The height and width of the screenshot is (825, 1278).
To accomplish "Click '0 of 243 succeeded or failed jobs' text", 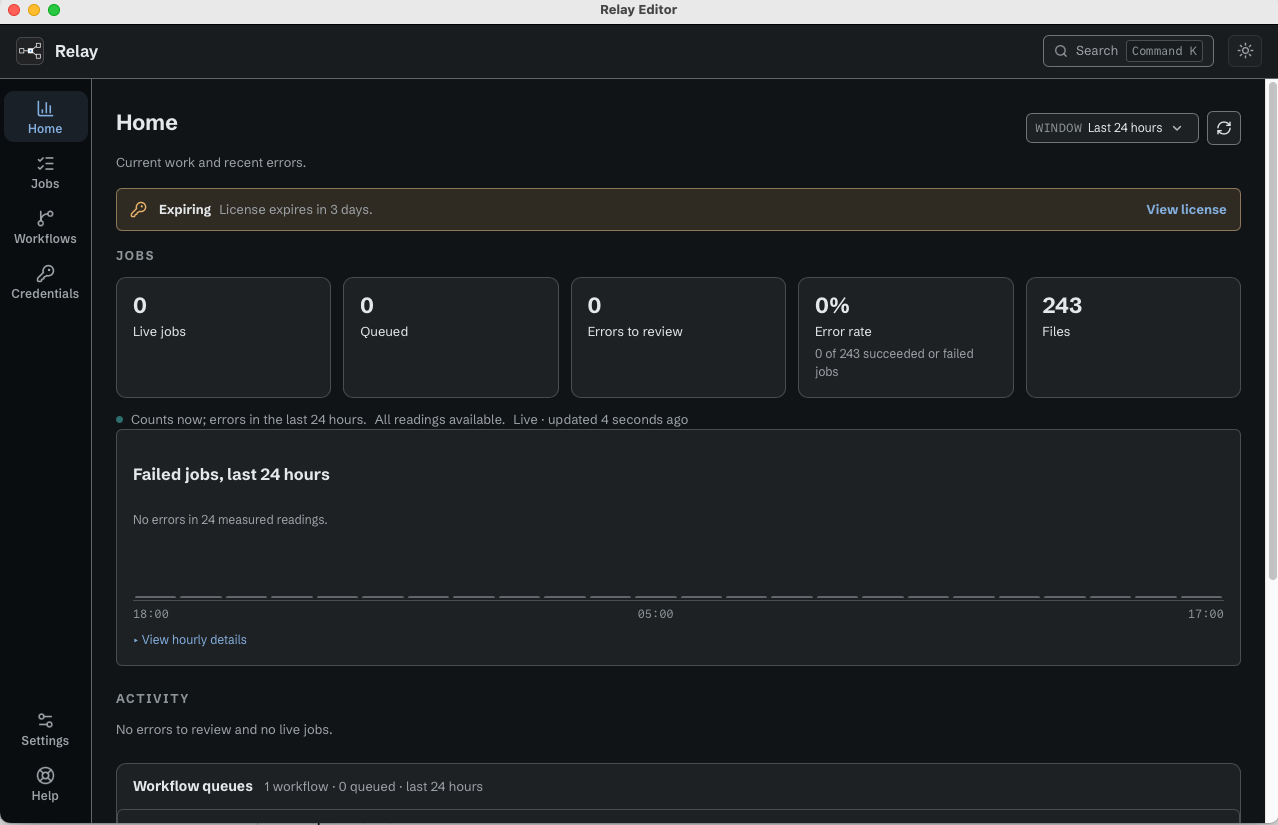I will tap(894, 362).
